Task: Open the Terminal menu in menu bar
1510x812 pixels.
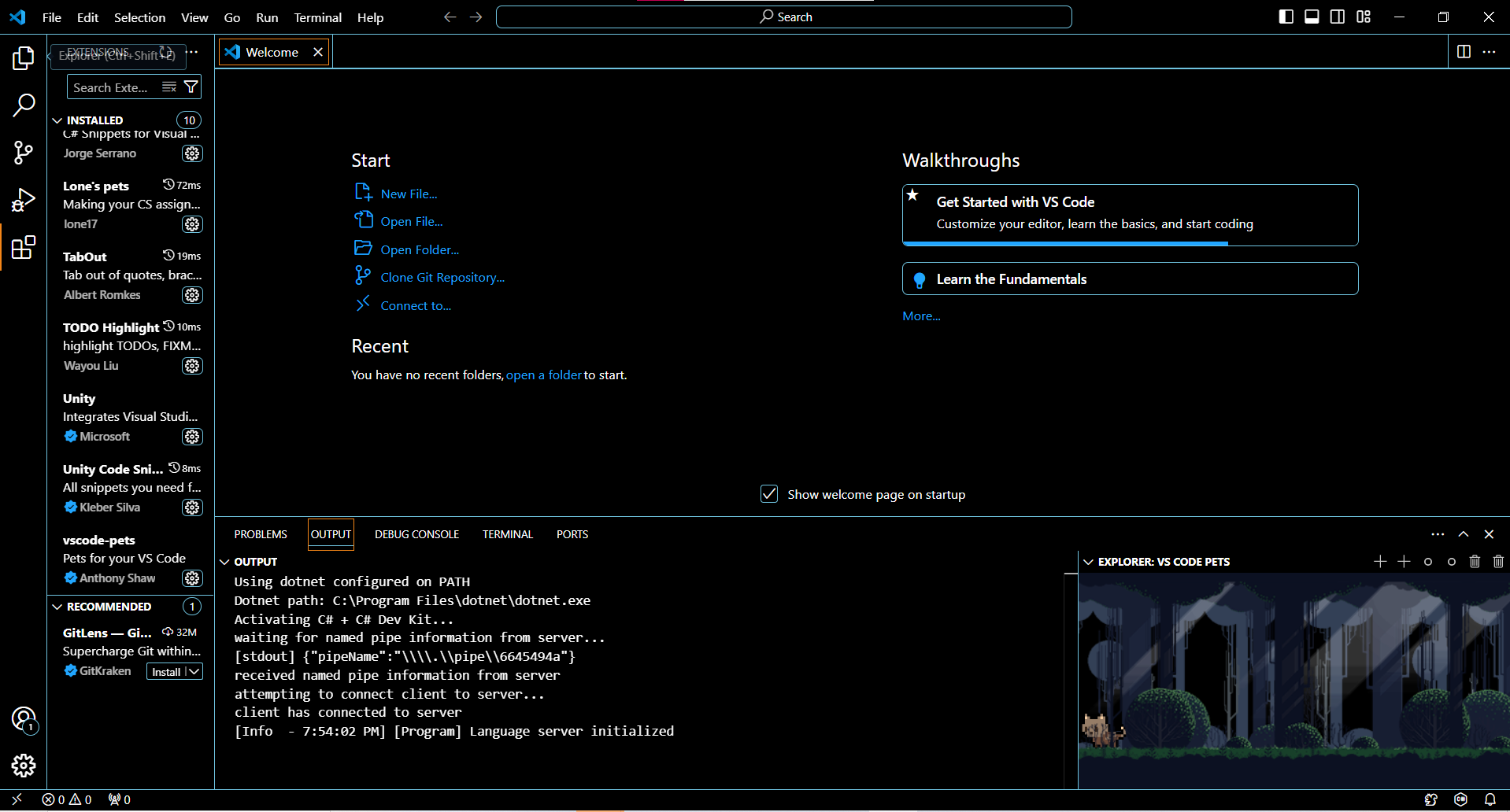Action: (317, 17)
